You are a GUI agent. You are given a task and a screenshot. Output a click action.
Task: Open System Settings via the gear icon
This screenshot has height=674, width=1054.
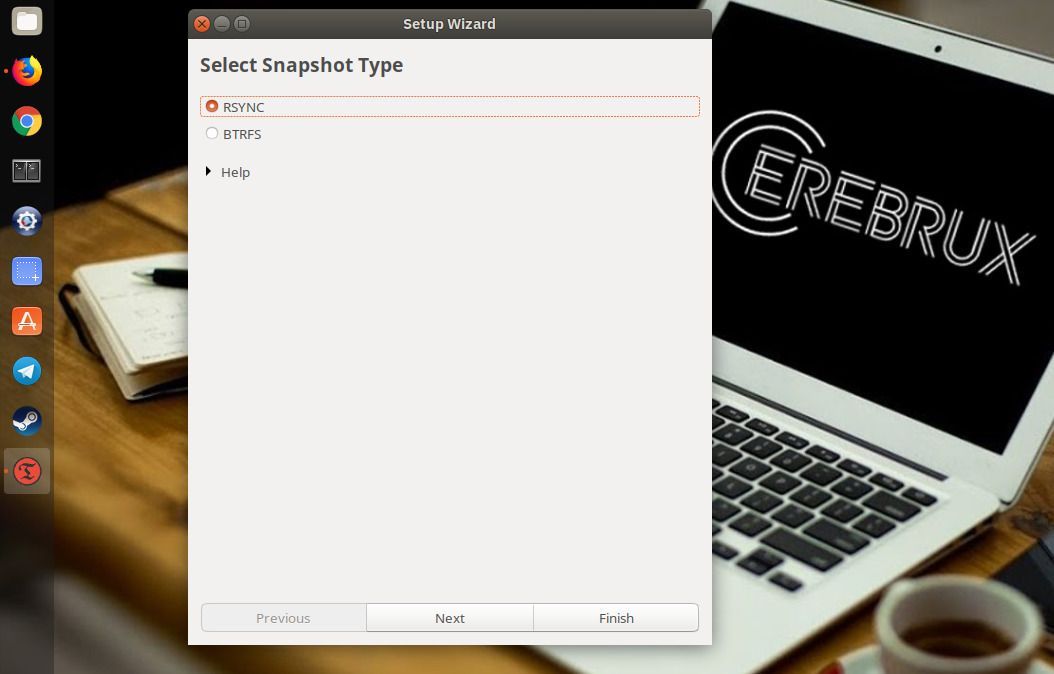[x=25, y=220]
